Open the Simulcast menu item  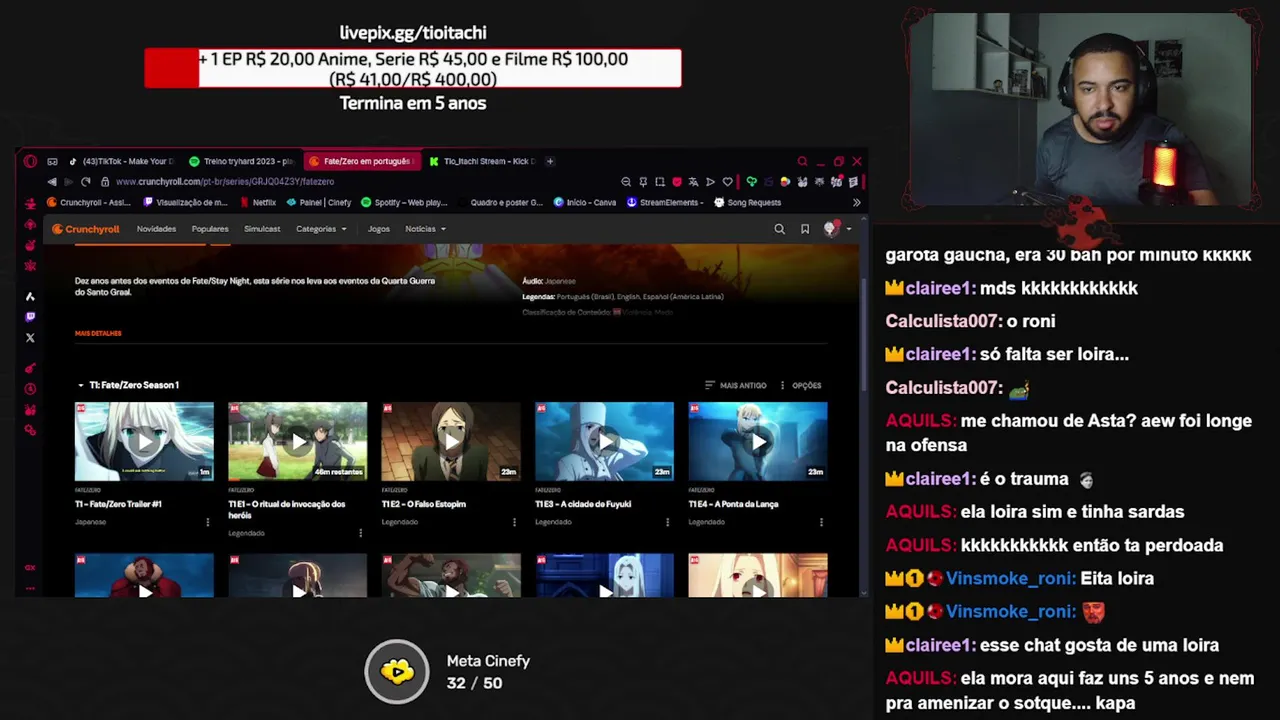click(262, 229)
